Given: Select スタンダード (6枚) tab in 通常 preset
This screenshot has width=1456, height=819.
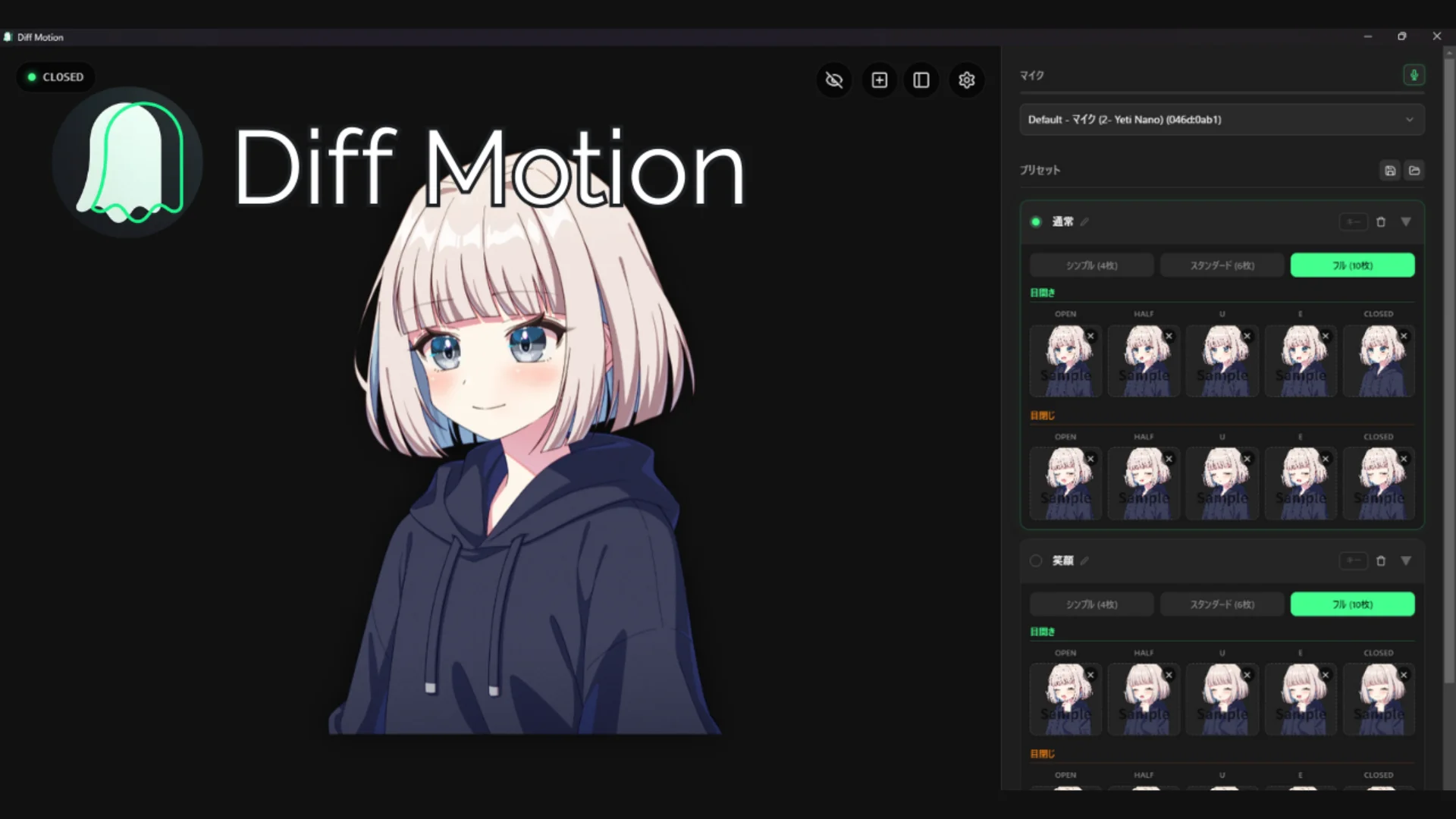Looking at the screenshot, I should (x=1222, y=265).
